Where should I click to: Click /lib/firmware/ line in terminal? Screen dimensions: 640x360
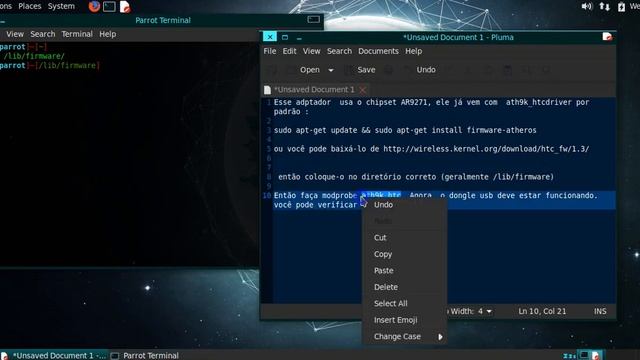click(x=34, y=56)
